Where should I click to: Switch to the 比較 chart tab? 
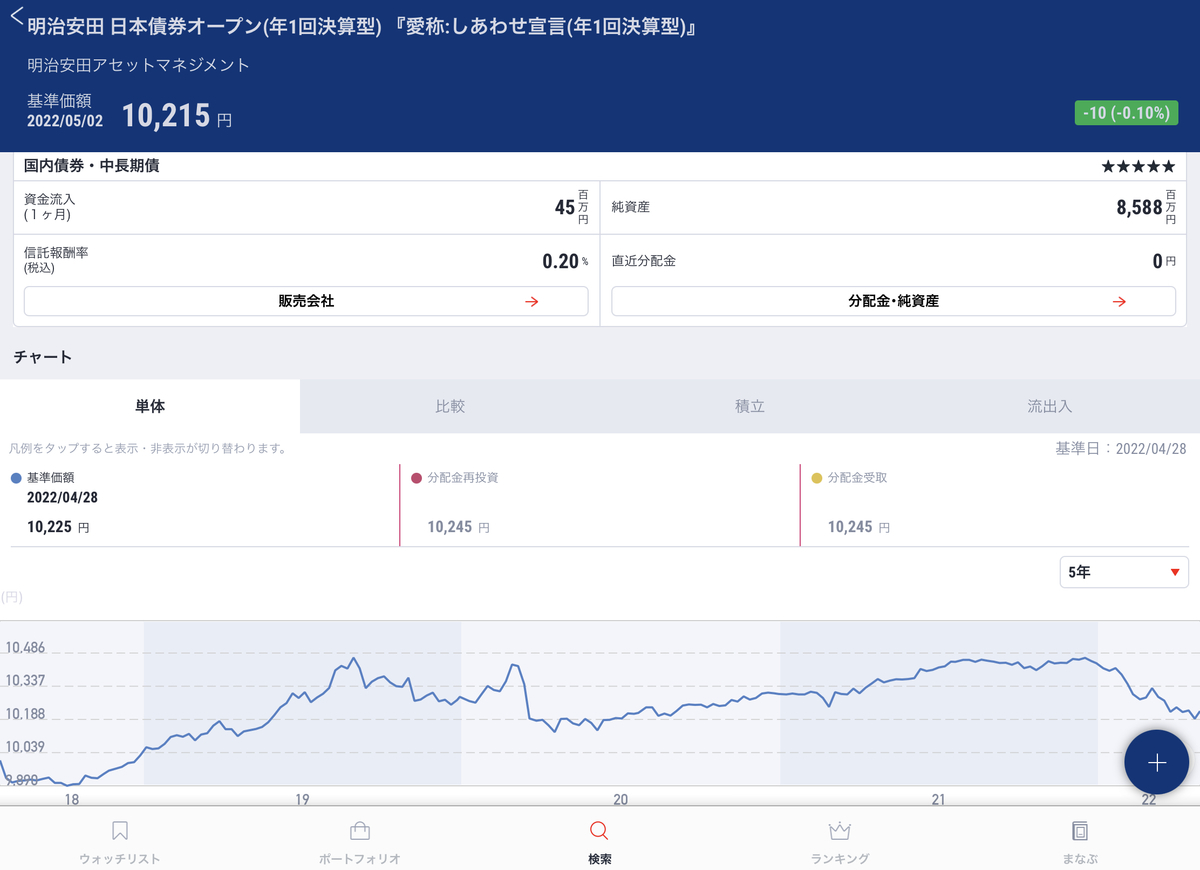click(450, 406)
